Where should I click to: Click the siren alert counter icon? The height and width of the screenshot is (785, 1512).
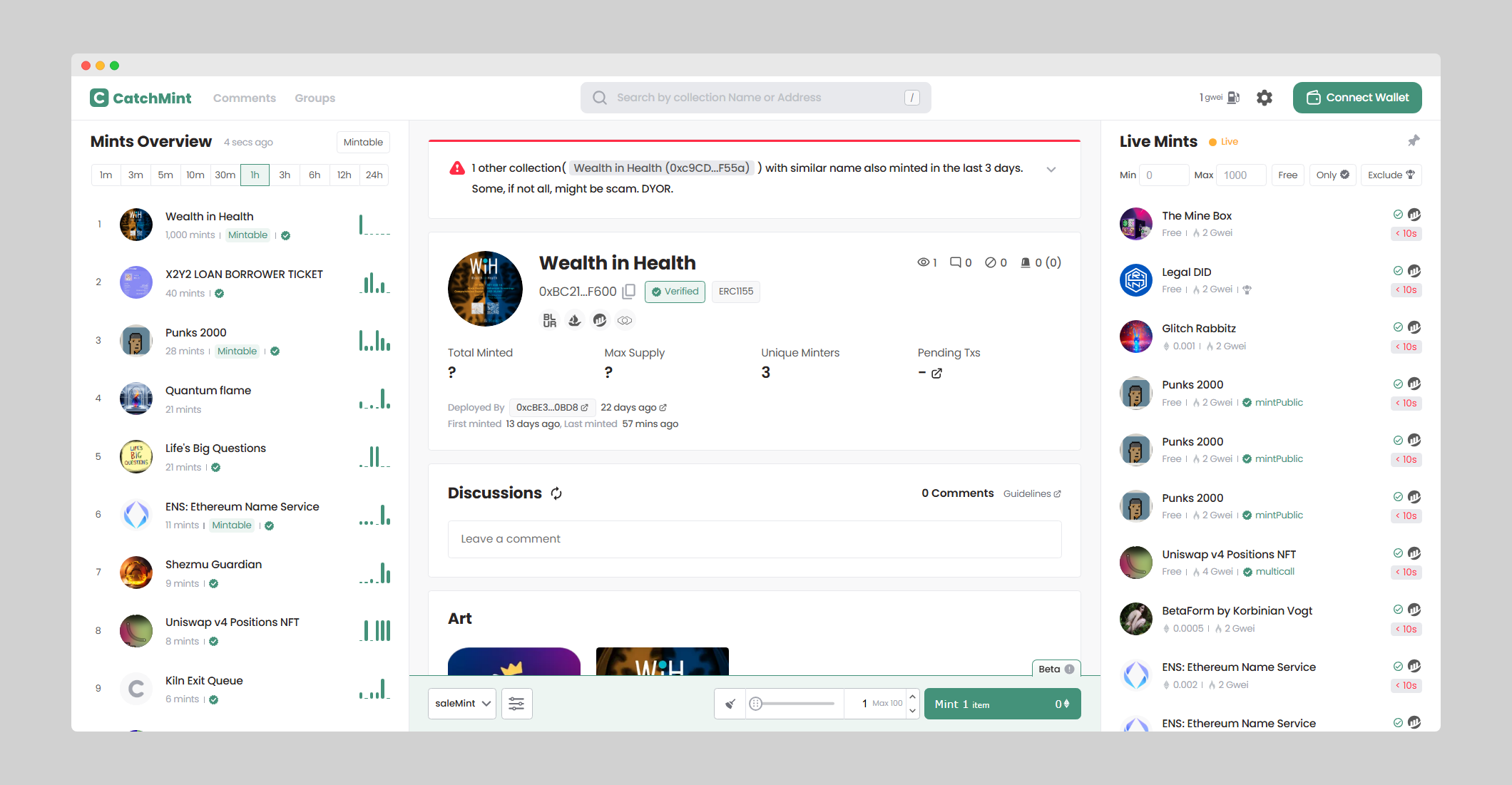point(1026,262)
